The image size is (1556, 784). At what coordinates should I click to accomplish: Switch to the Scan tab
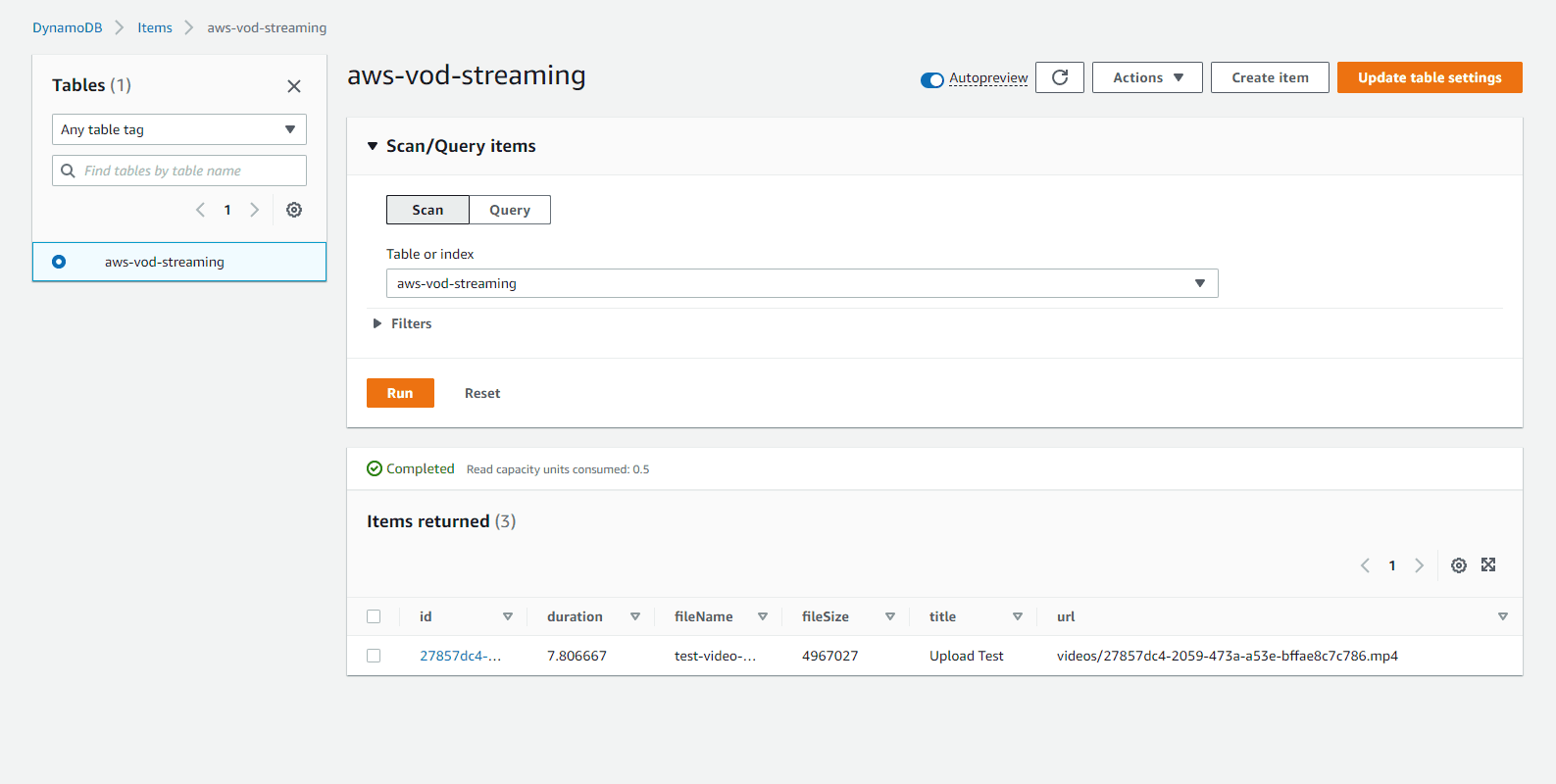pyautogui.click(x=427, y=210)
